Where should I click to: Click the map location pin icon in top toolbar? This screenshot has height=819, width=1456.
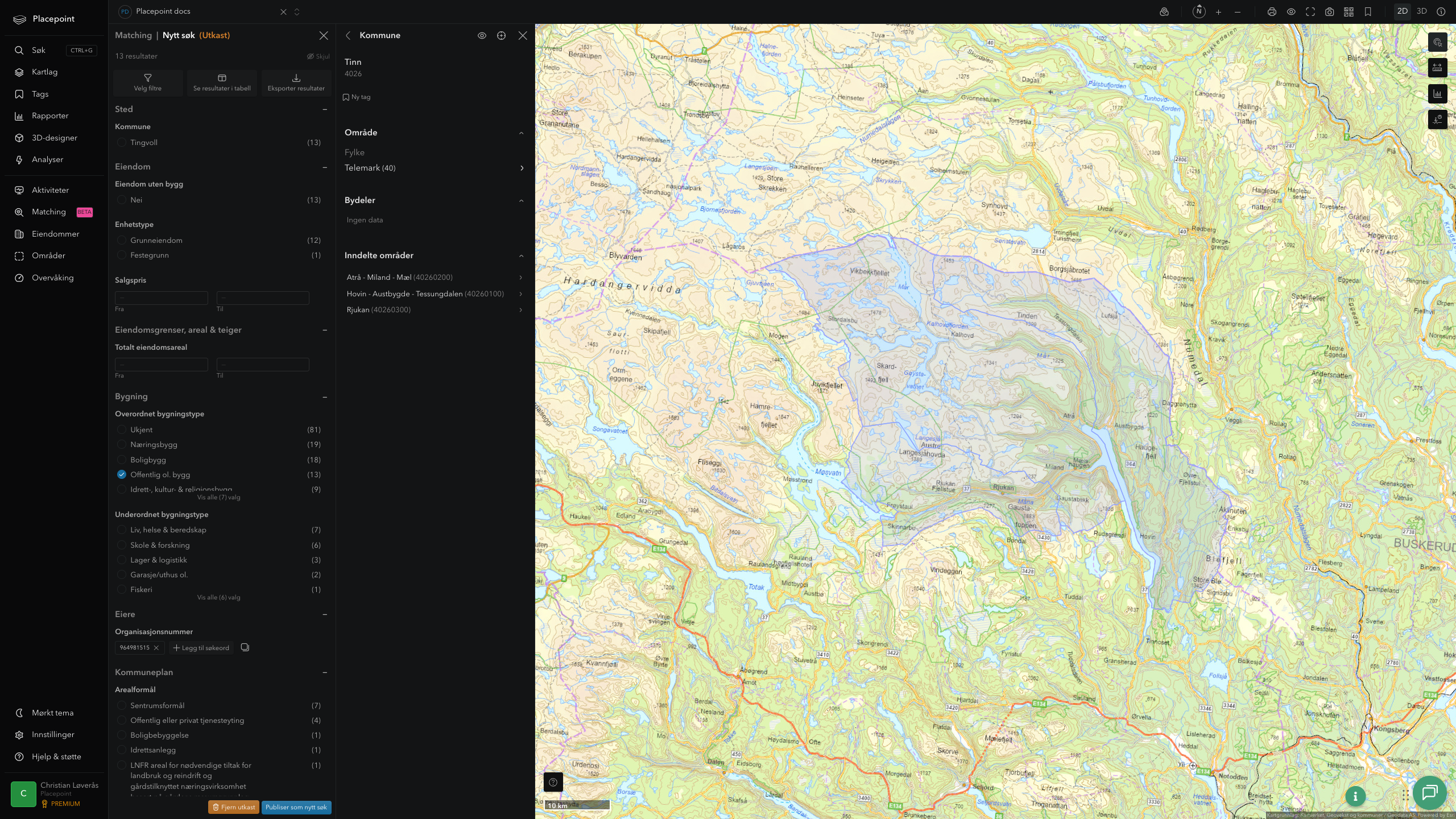[x=1164, y=11]
